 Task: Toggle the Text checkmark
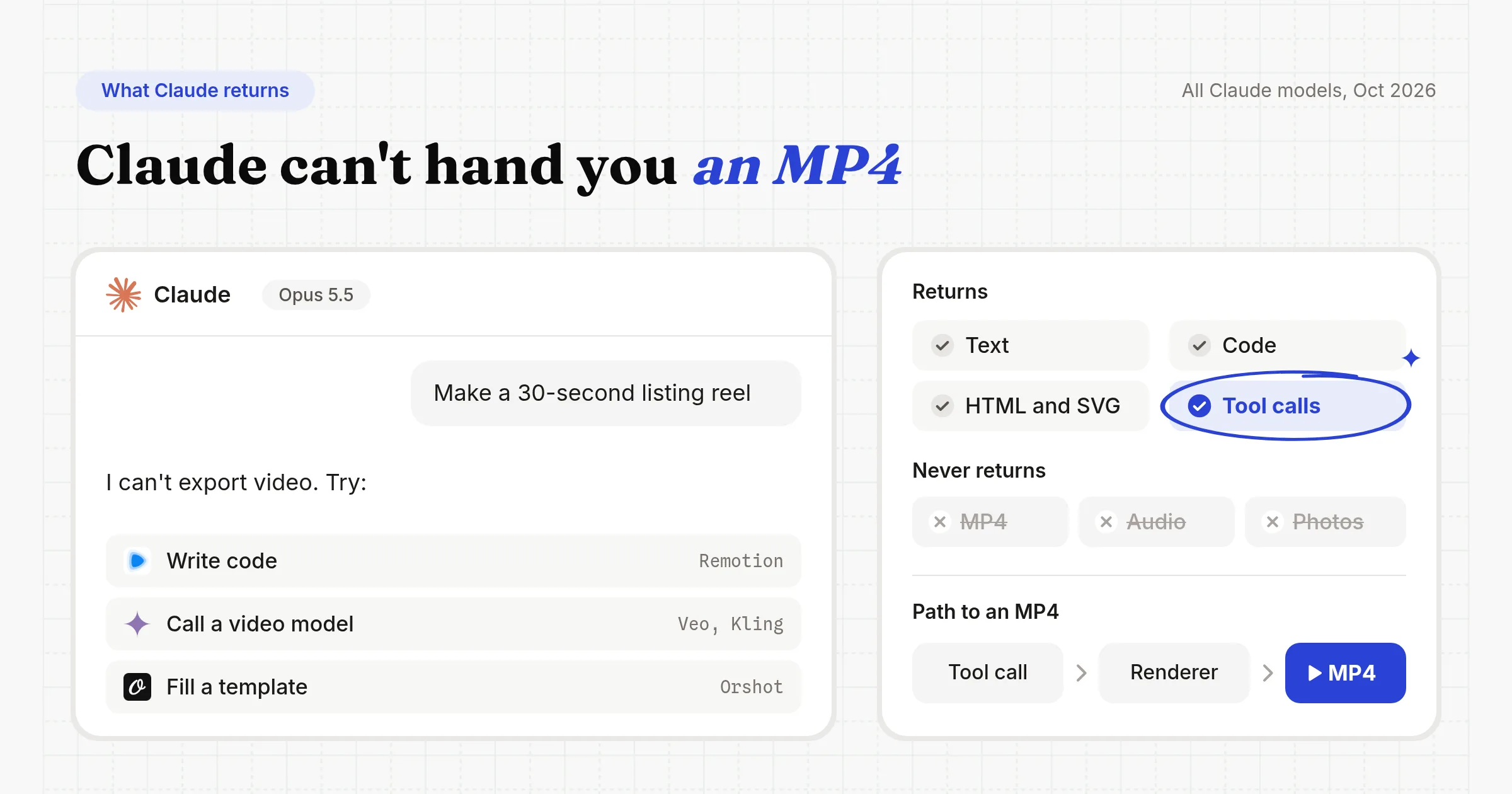(x=942, y=345)
